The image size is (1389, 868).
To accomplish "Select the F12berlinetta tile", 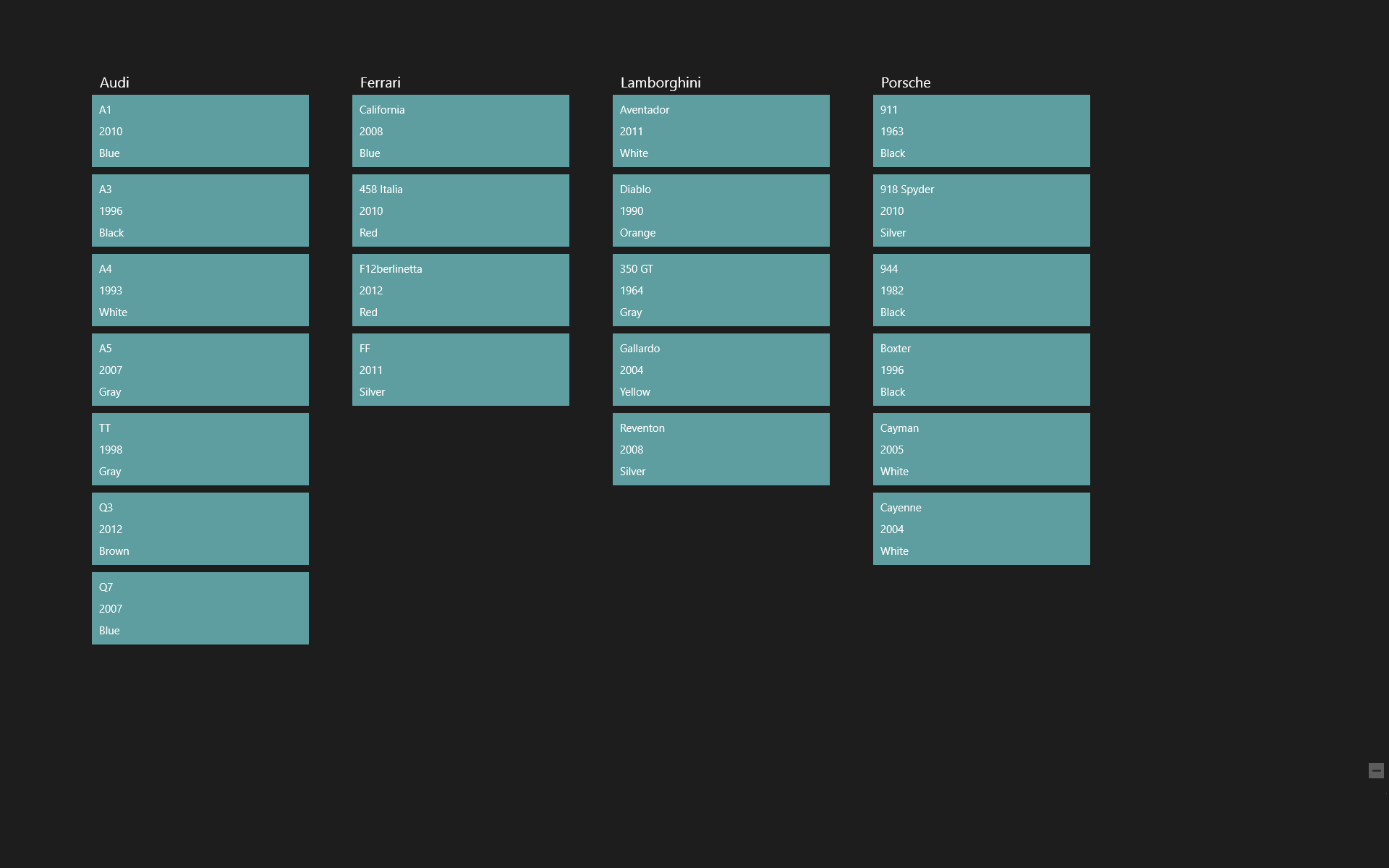I will [x=460, y=289].
